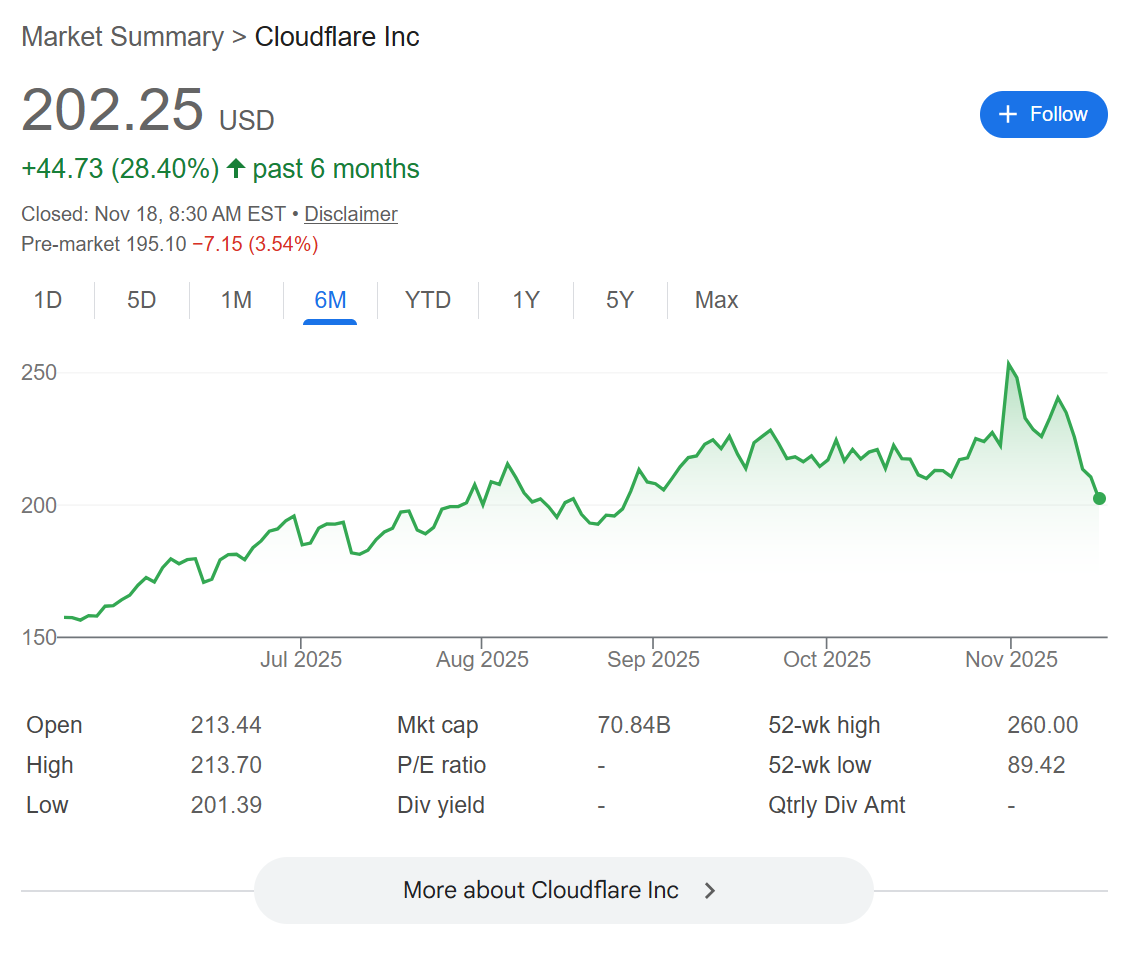The image size is (1132, 961).
Task: Click the plus icon in Follow button
Action: pyautogui.click(x=1007, y=114)
